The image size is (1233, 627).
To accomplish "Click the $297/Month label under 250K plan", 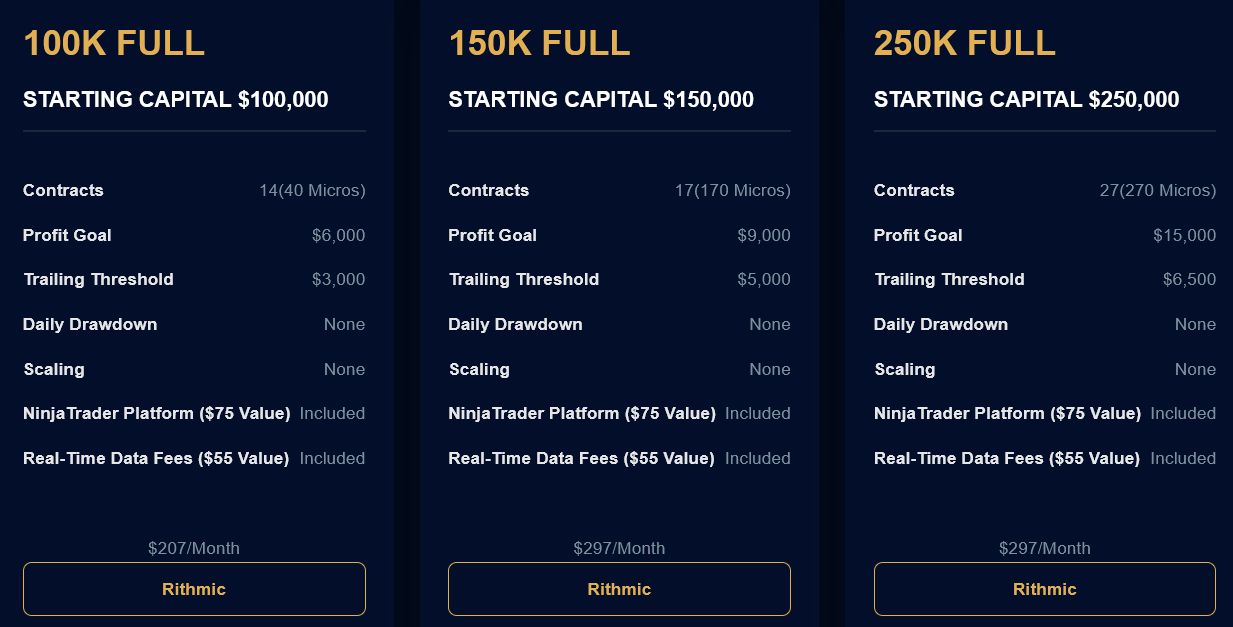I will 1044,548.
